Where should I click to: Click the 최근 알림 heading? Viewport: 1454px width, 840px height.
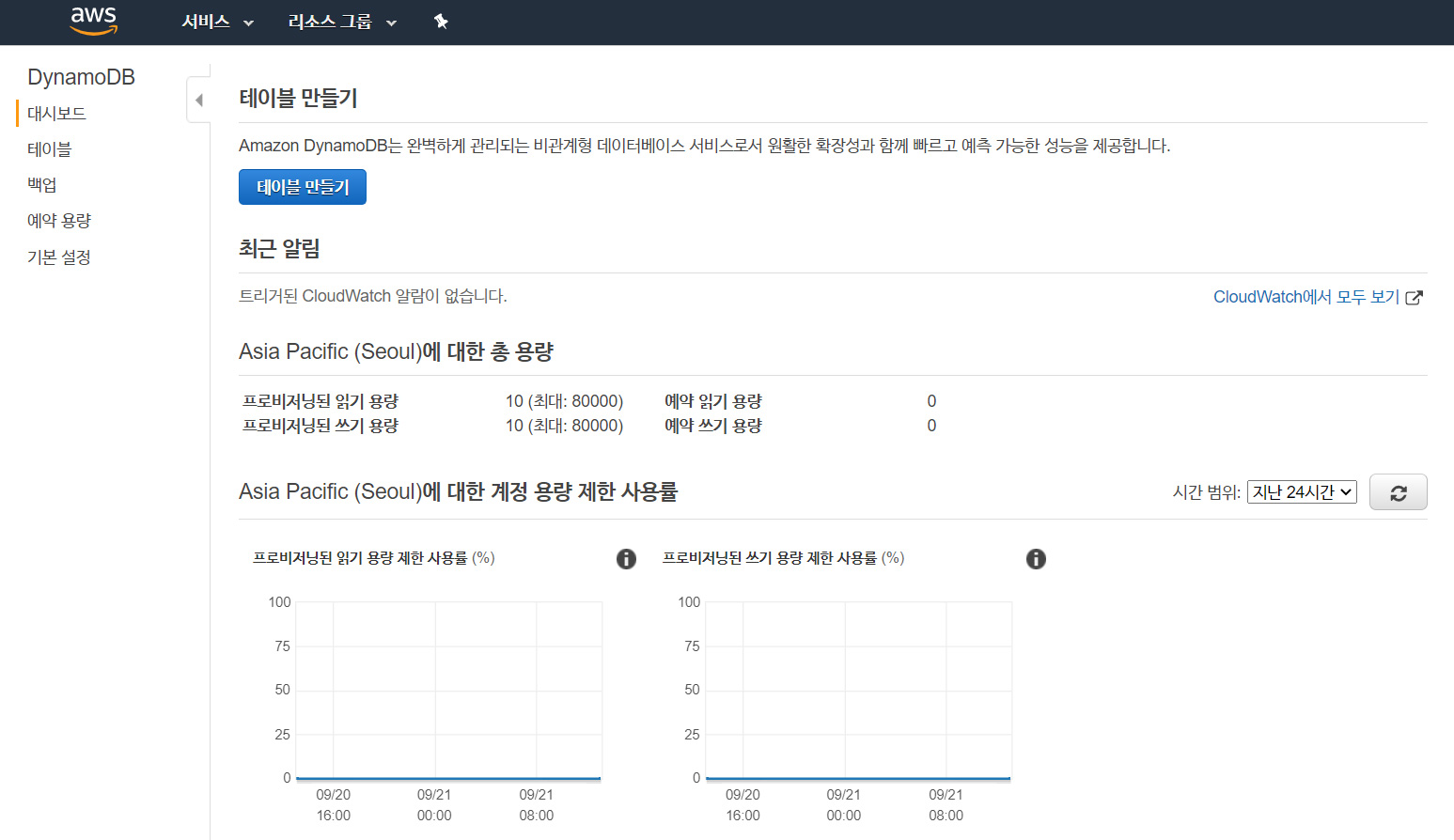click(279, 249)
